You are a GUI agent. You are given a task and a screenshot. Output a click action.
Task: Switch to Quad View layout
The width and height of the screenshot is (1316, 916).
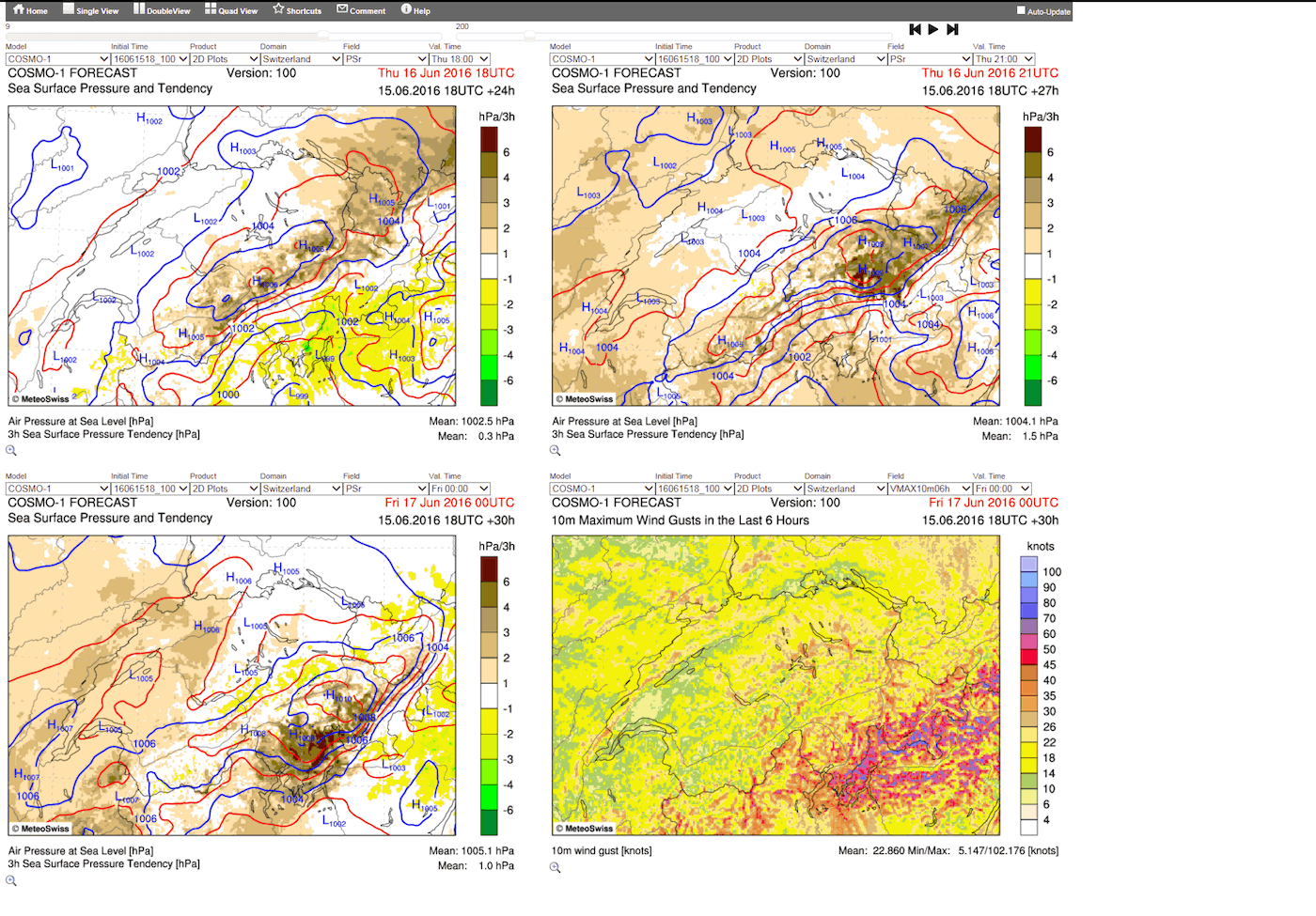click(x=231, y=10)
